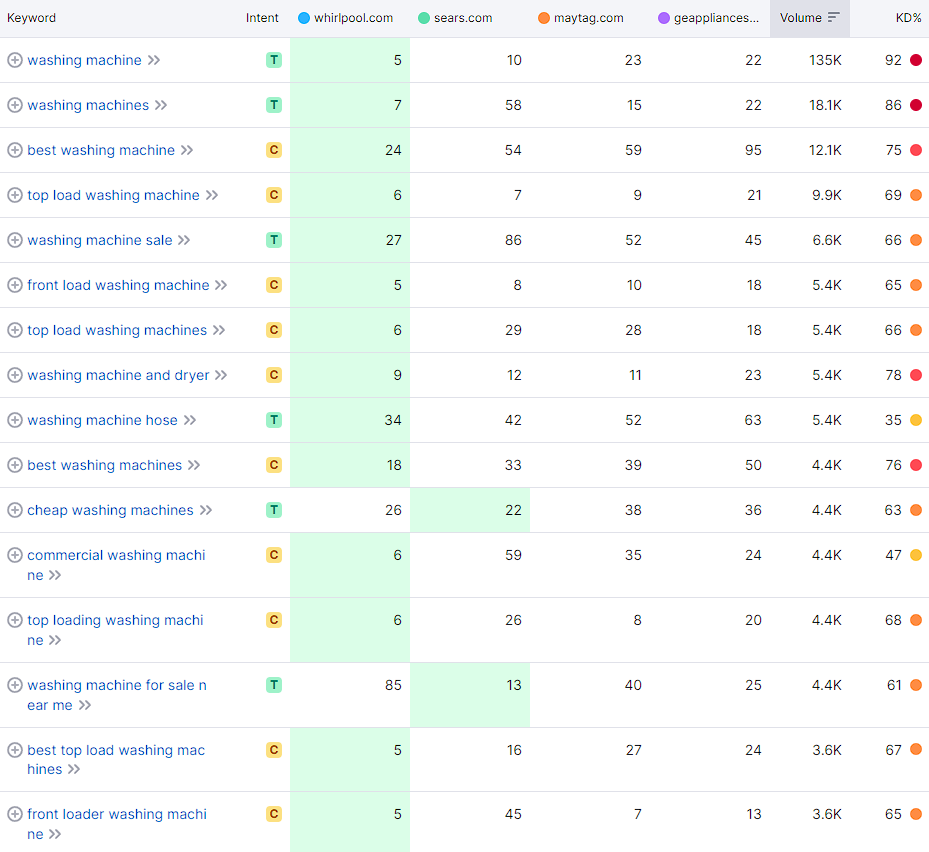Sort by the whirlpool.com column header
Image resolution: width=929 pixels, height=852 pixels.
click(352, 18)
